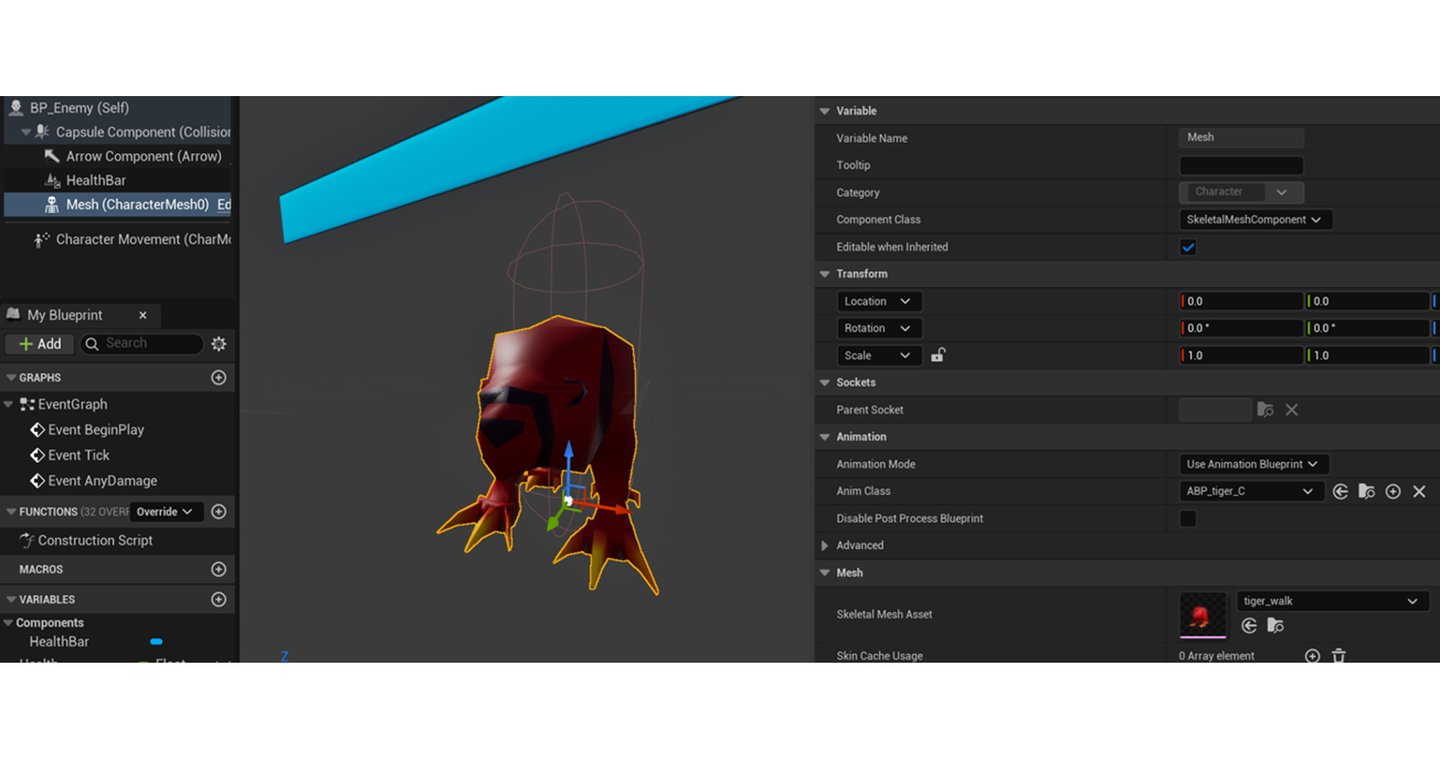Open Animation Mode dropdown
This screenshot has height=758, width=1440.
coord(1253,464)
